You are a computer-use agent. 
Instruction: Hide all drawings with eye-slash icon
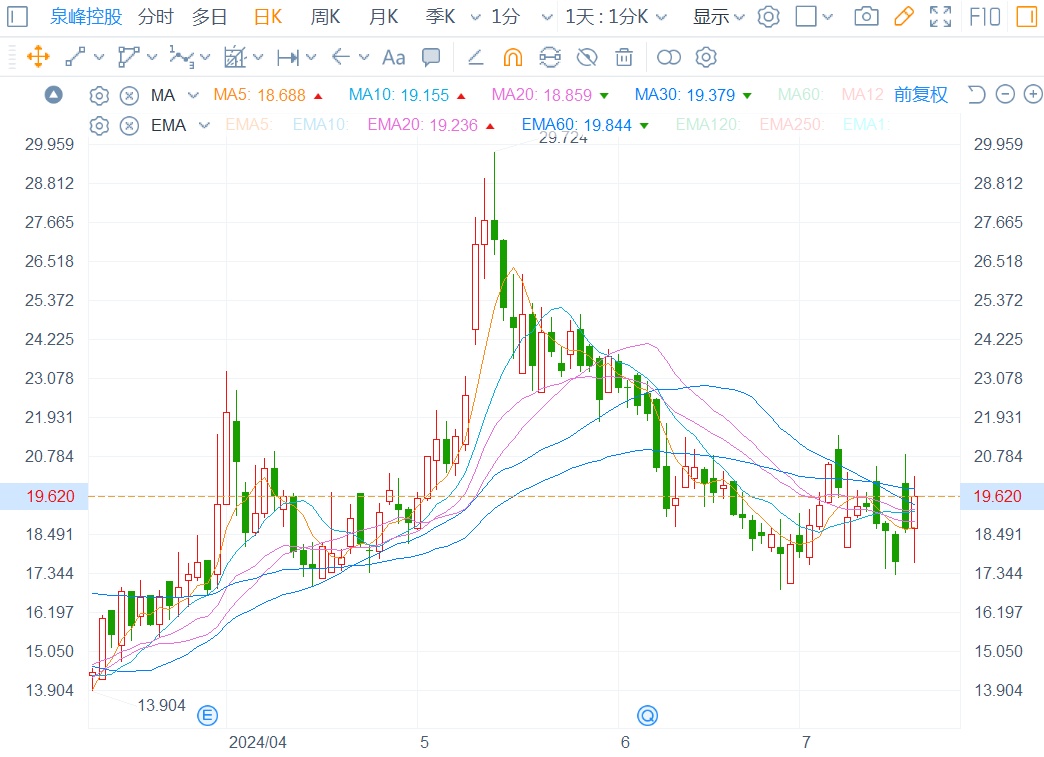(587, 58)
